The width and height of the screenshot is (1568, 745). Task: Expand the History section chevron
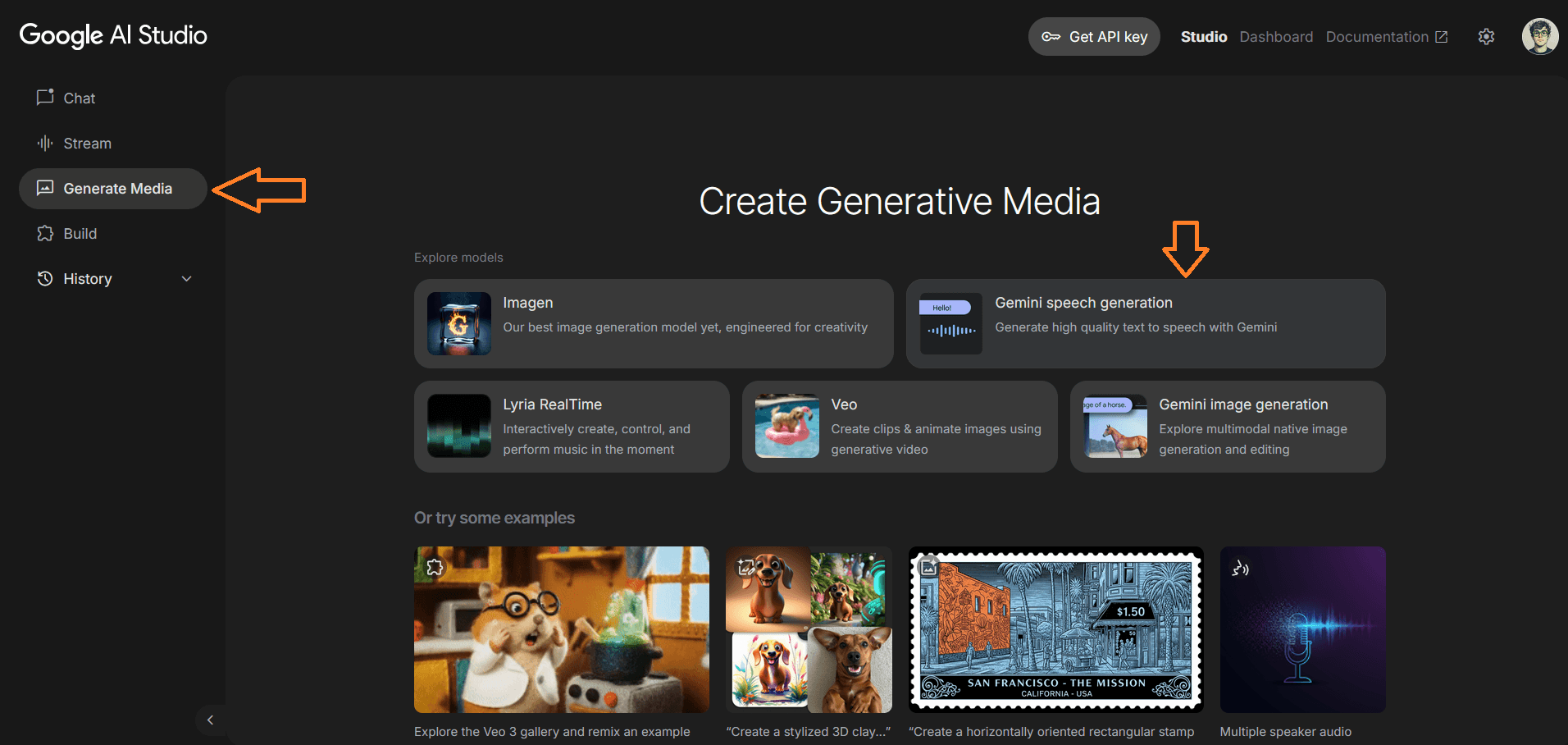click(186, 278)
